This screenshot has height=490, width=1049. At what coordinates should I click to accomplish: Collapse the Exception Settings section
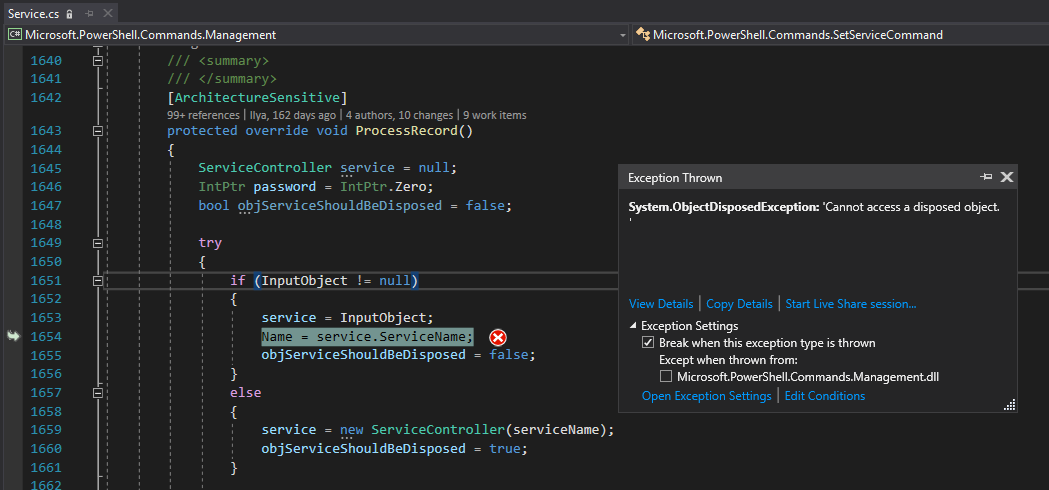[x=633, y=326]
